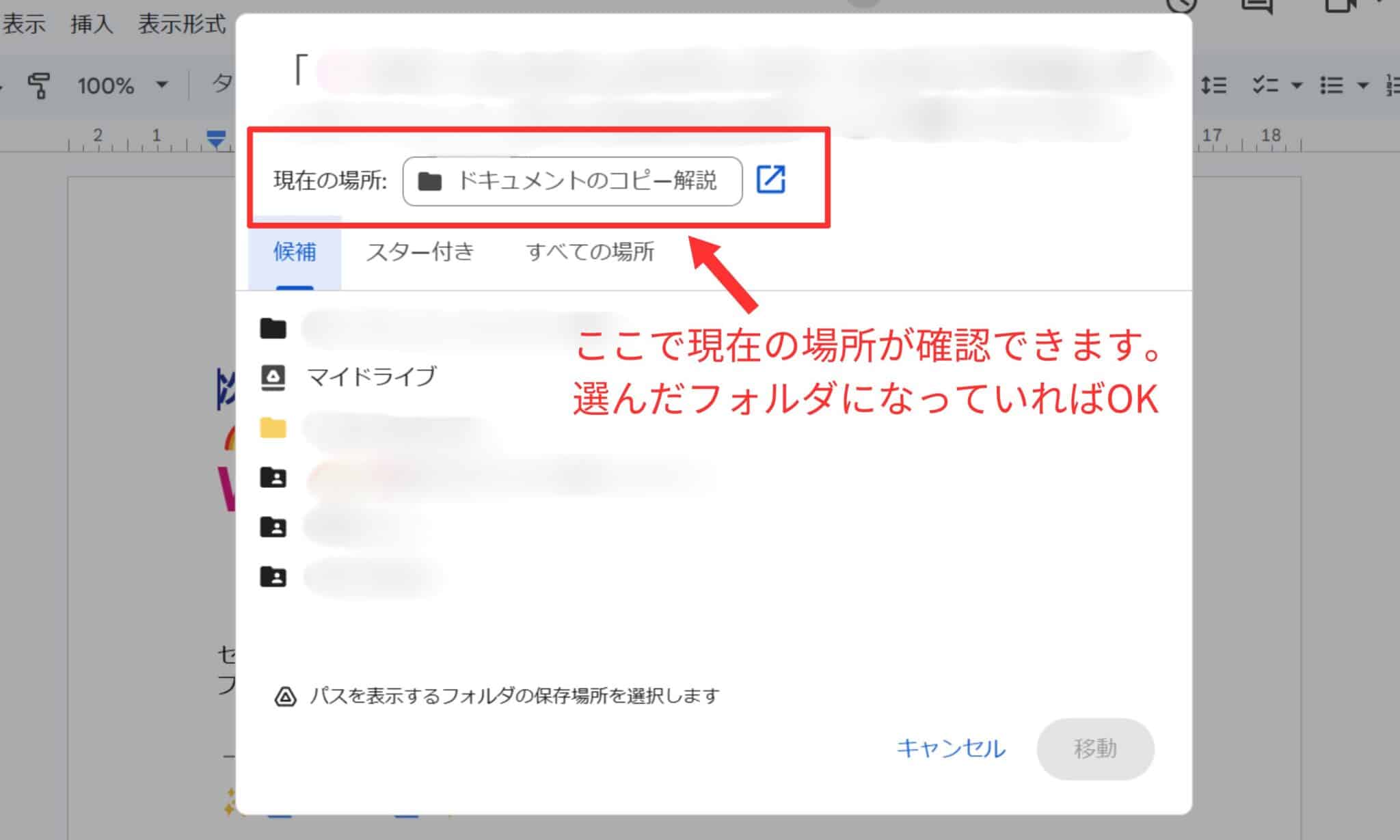This screenshot has height=840, width=1400.
Task: Open the 100% zoom dropdown
Action: [x=122, y=85]
